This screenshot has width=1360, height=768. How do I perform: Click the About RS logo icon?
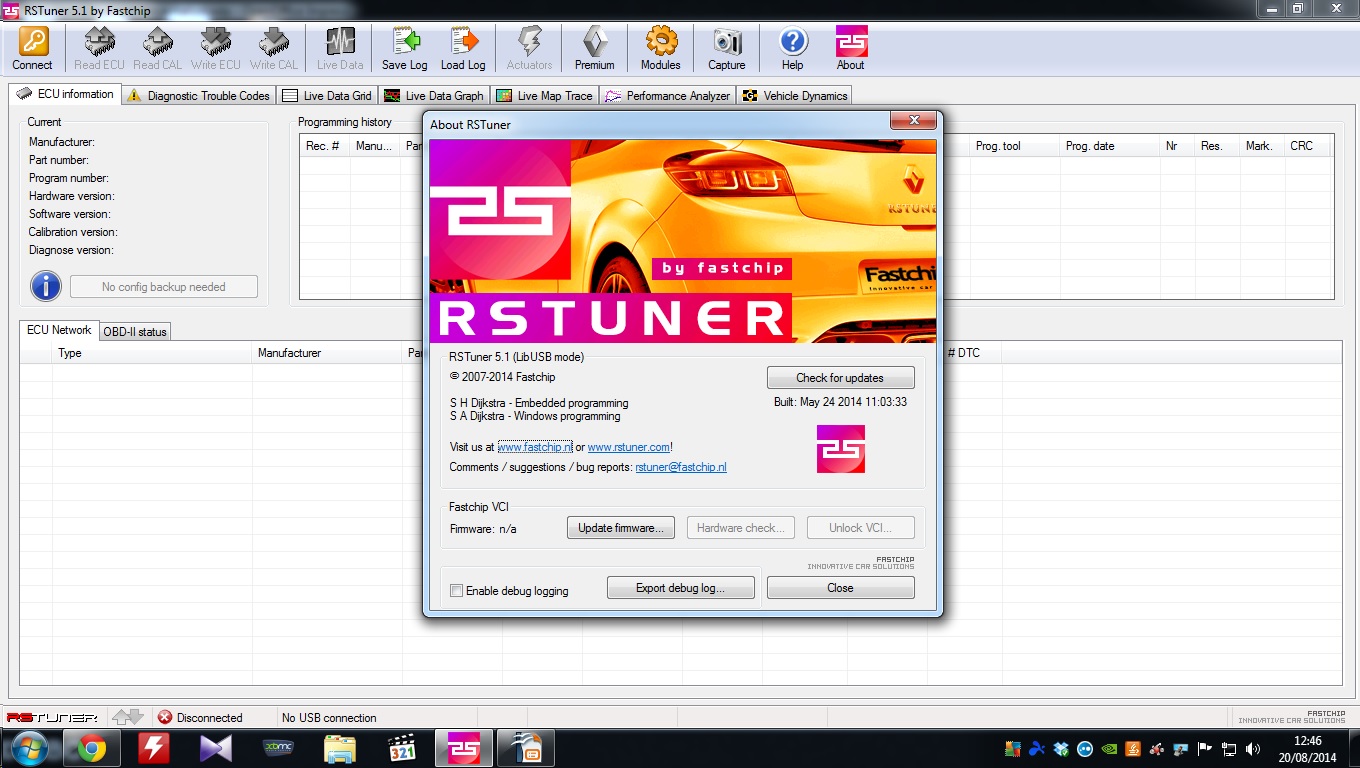pos(850,42)
